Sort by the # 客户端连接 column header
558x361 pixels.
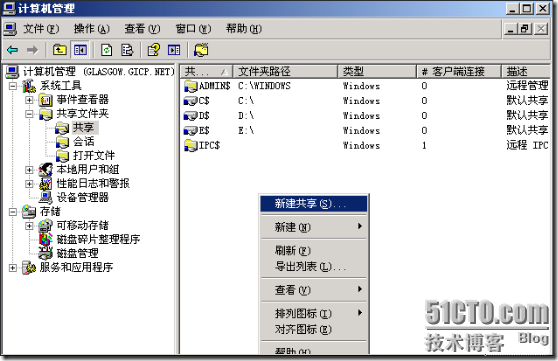pos(459,72)
